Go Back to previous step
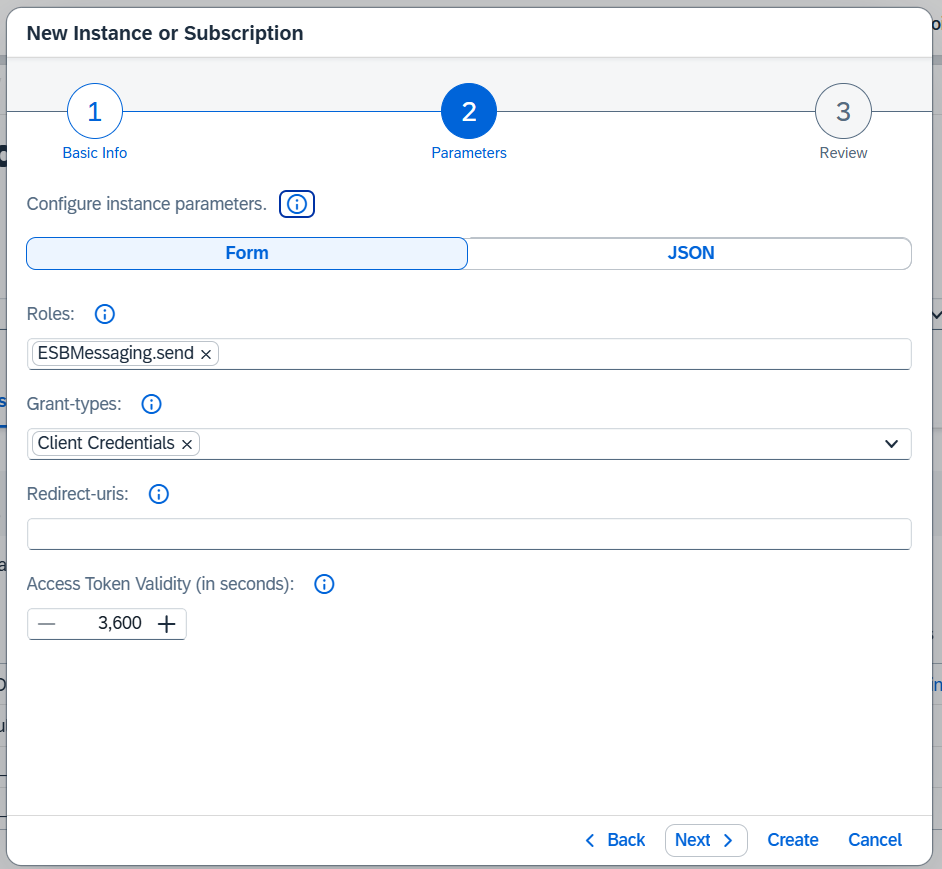The image size is (942, 869). [x=615, y=840]
